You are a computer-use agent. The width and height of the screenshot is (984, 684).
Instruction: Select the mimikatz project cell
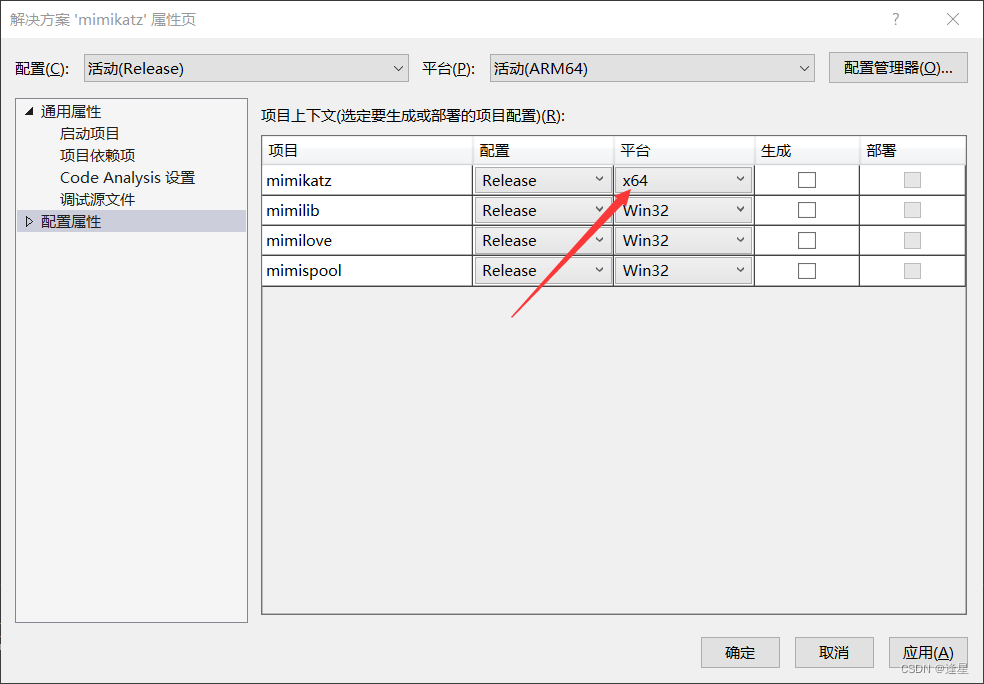pos(367,180)
